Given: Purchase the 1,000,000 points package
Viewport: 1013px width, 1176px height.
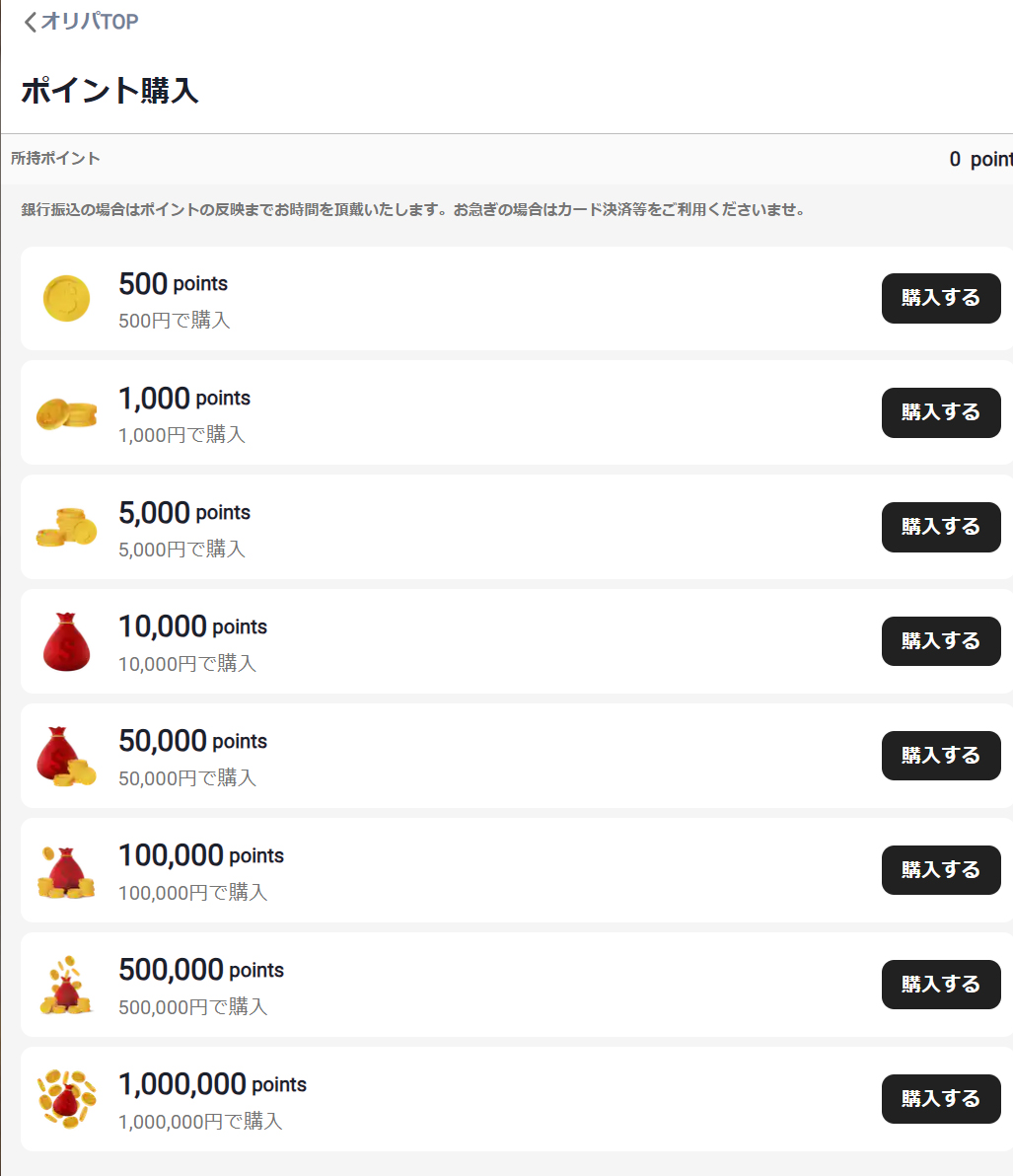Looking at the screenshot, I should click(x=941, y=1099).
